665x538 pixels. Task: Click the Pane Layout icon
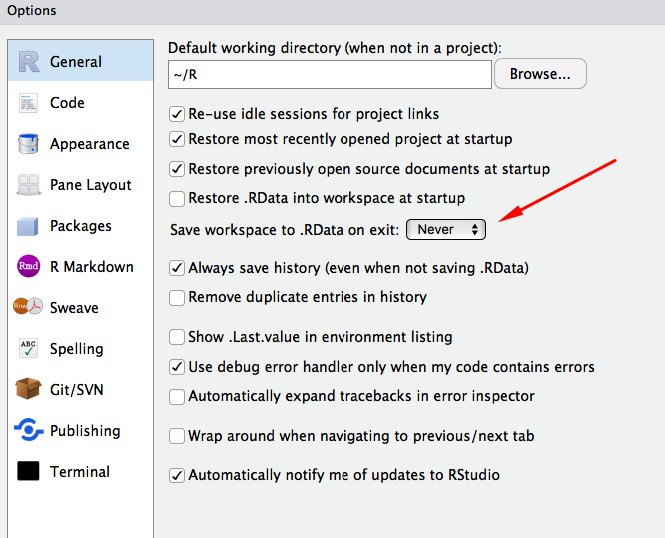pyautogui.click(x=29, y=185)
